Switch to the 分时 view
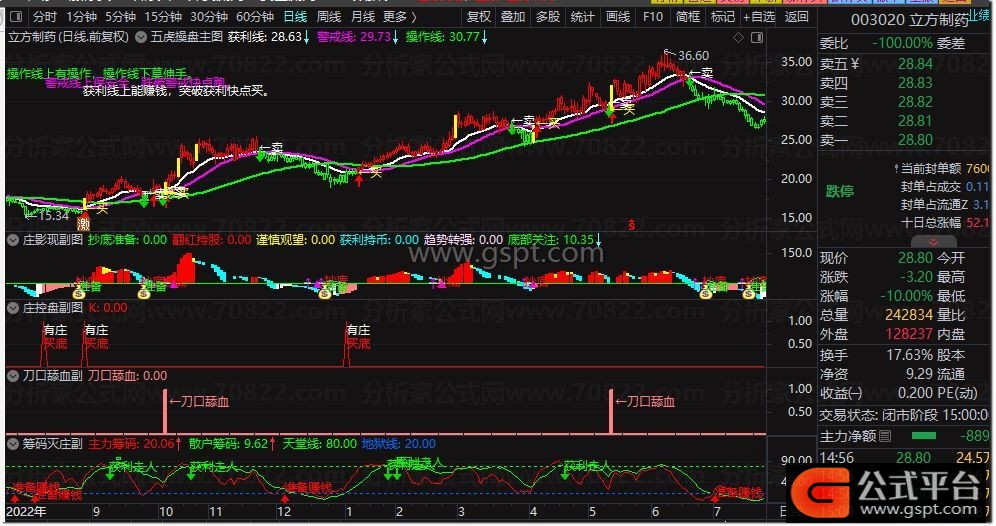The height and width of the screenshot is (526, 996). tap(44, 17)
